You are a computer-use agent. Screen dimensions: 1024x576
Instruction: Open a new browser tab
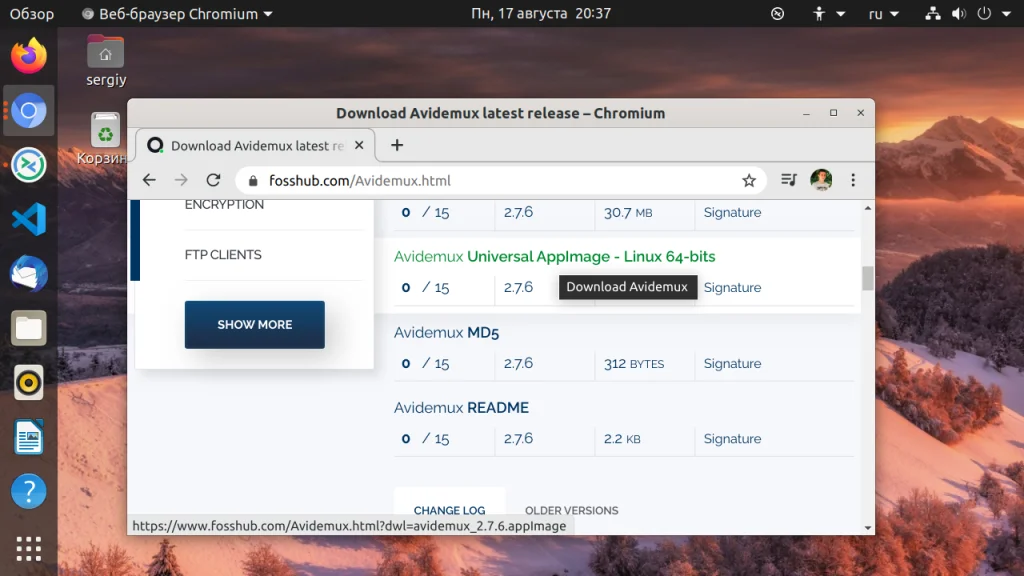point(397,145)
